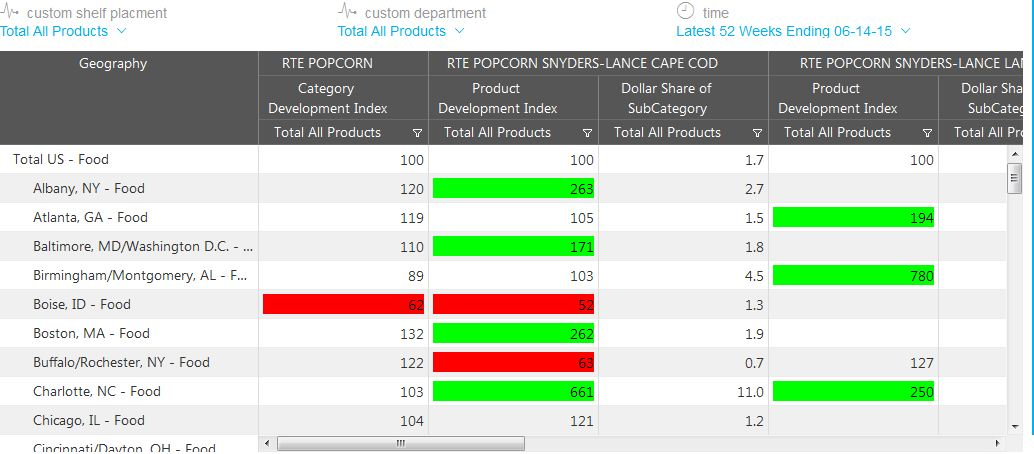The height and width of the screenshot is (454, 1034).
Task: Click the clock icon next to time
Action: pyautogui.click(x=685, y=12)
